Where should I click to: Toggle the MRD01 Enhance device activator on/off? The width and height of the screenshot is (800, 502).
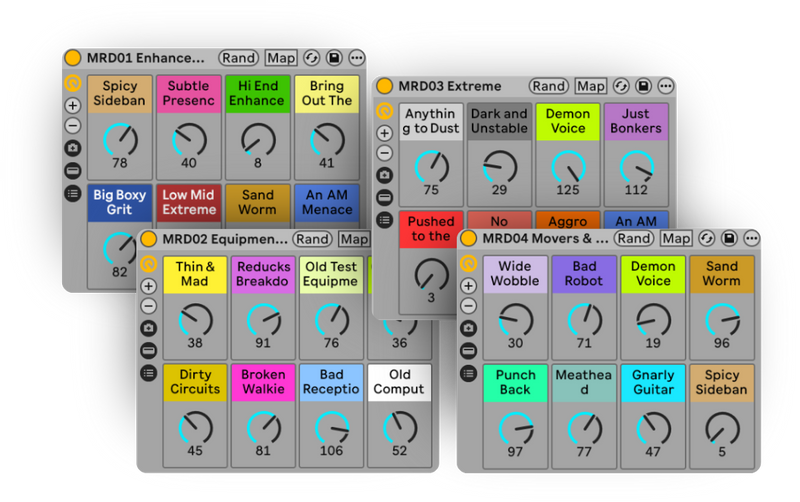click(73, 58)
